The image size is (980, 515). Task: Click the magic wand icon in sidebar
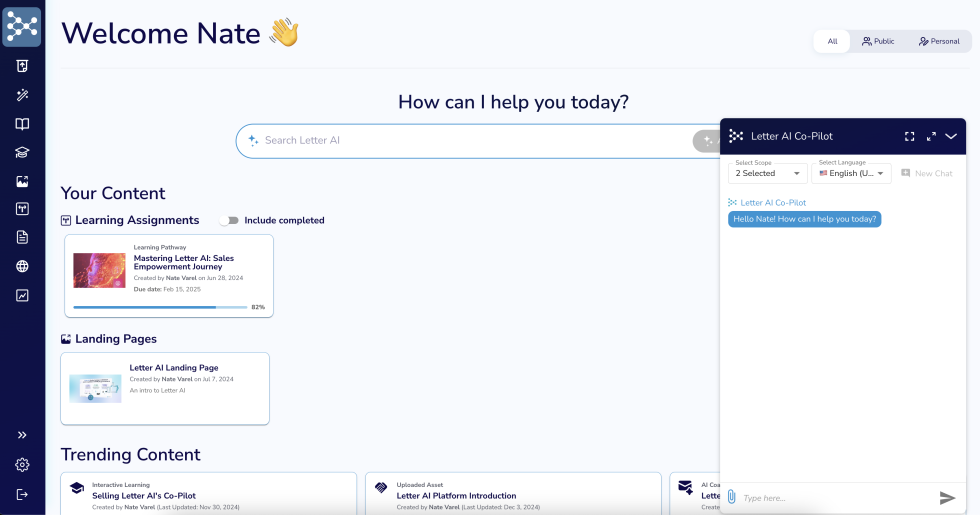tap(22, 95)
